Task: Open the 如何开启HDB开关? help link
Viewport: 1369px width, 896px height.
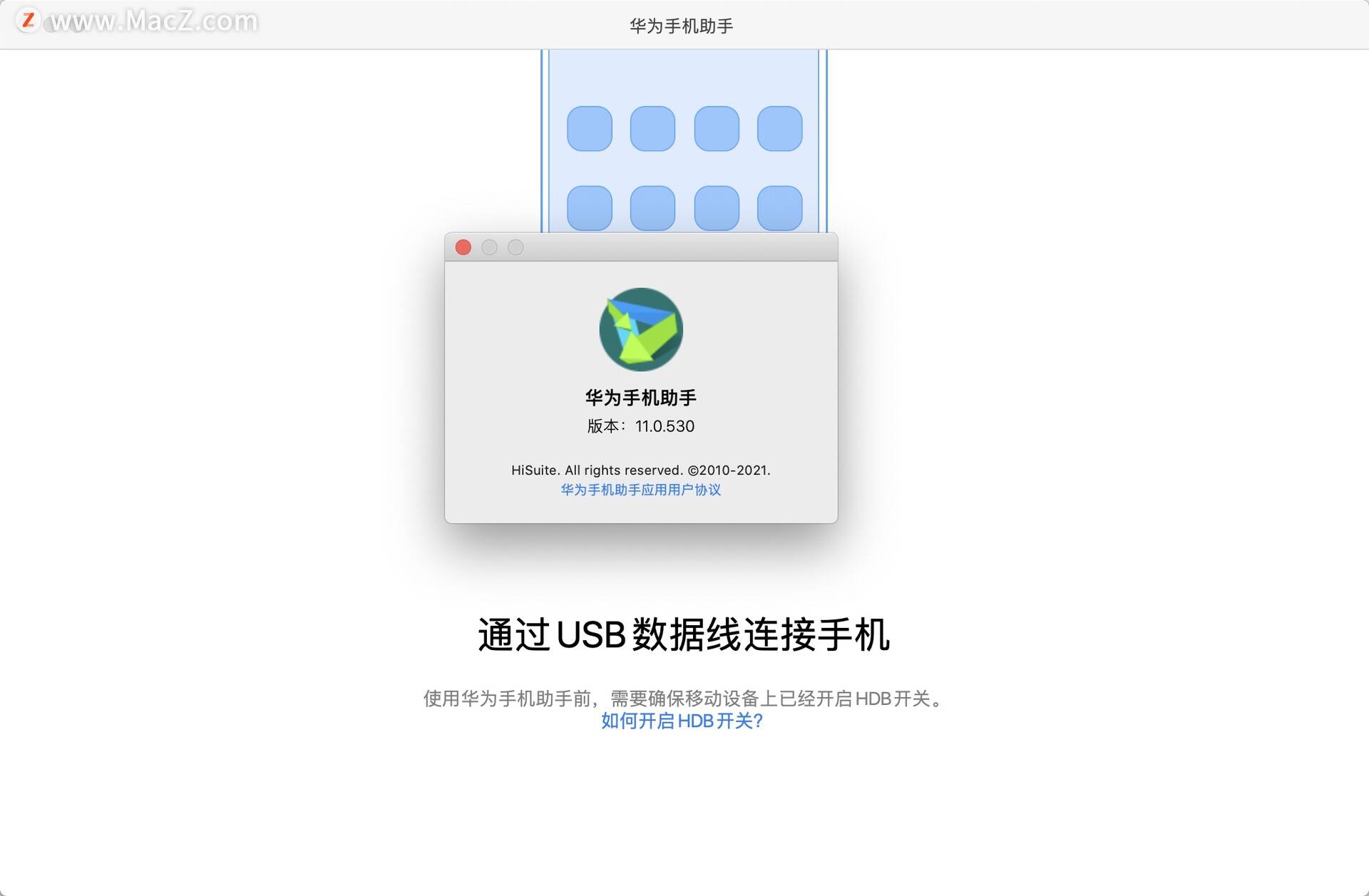Action: coord(682,721)
